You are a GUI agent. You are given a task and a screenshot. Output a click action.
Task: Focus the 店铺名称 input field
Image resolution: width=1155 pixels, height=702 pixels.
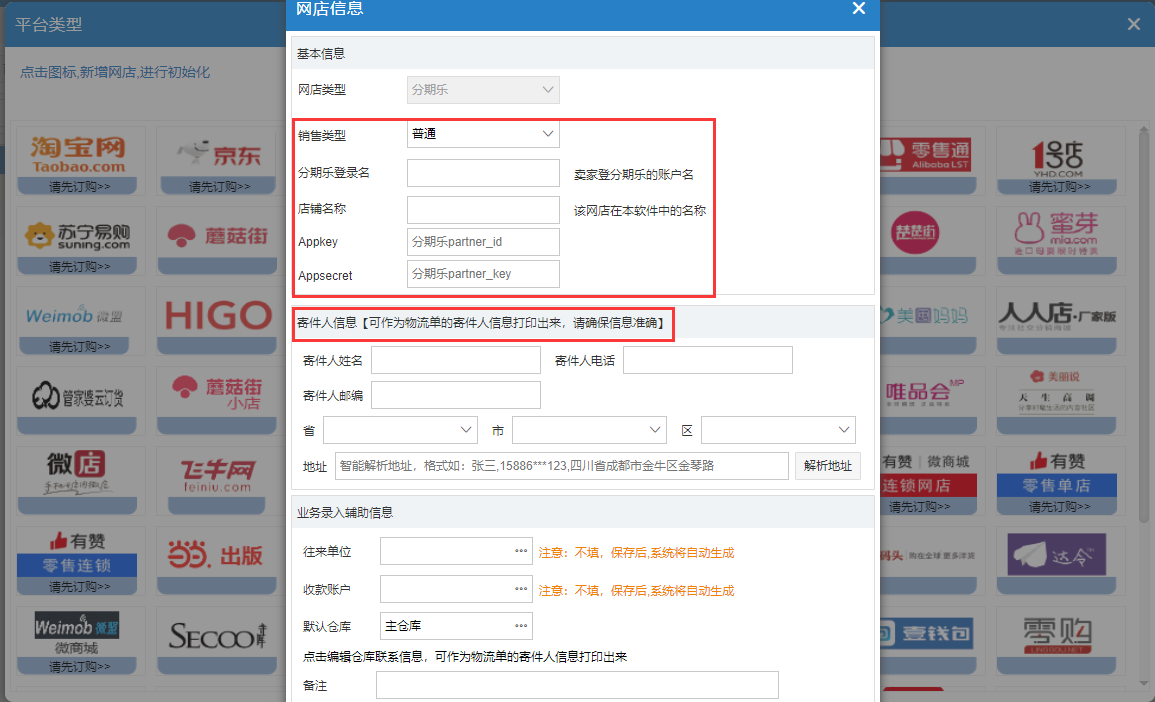tap(483, 210)
